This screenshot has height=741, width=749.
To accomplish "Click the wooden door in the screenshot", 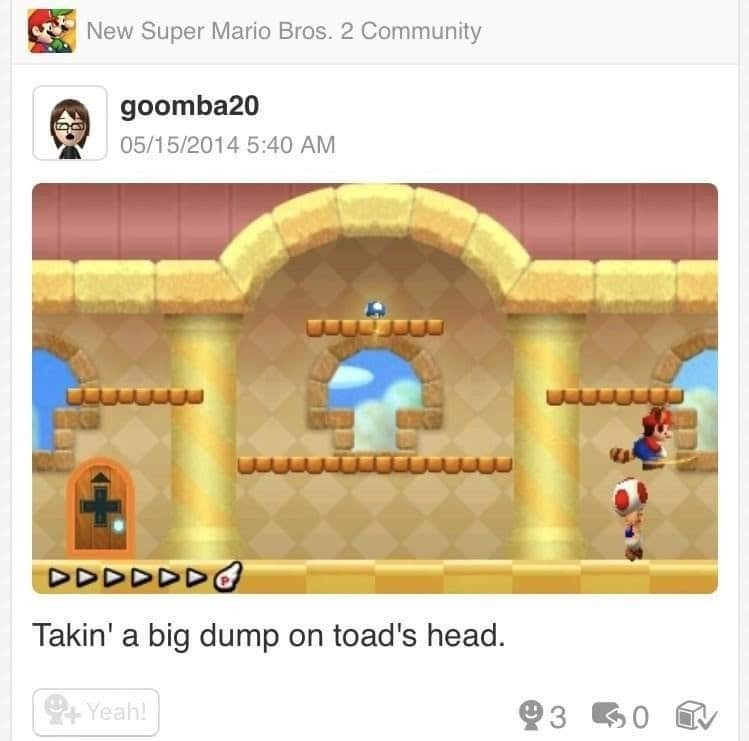I will 100,507.
